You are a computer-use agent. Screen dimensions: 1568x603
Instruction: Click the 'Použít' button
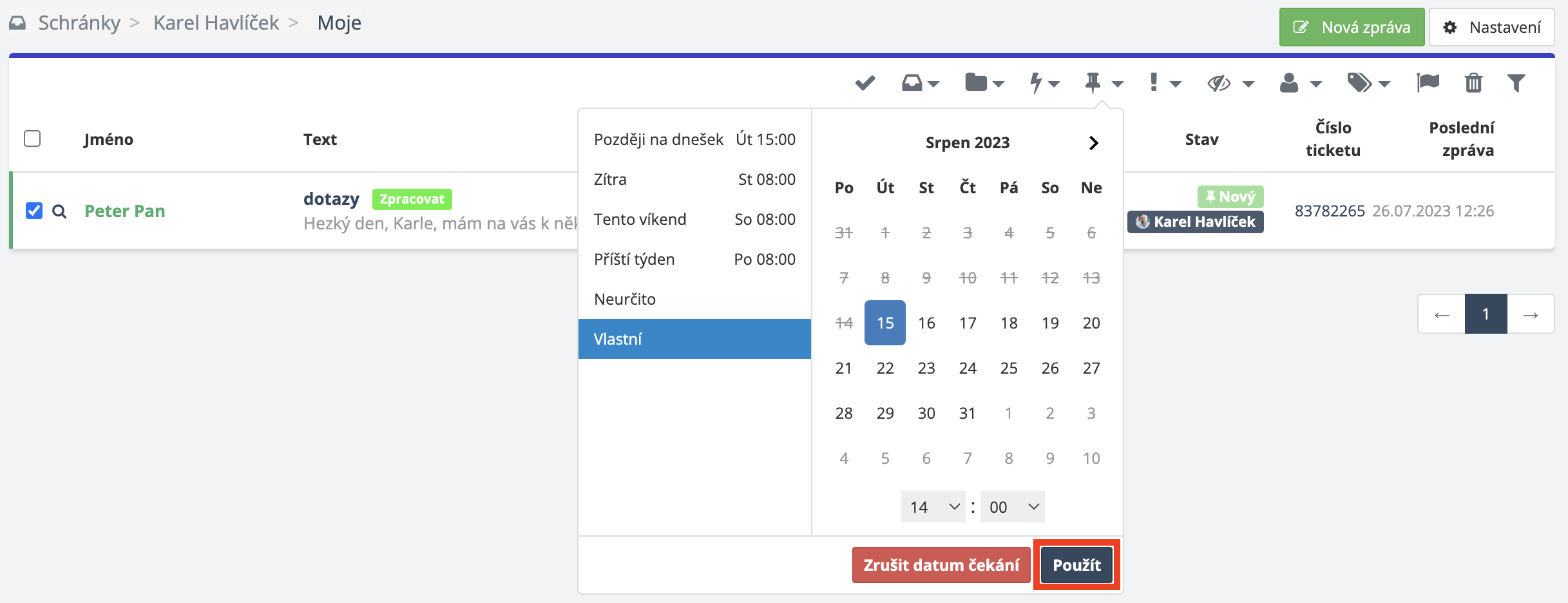tap(1076, 565)
